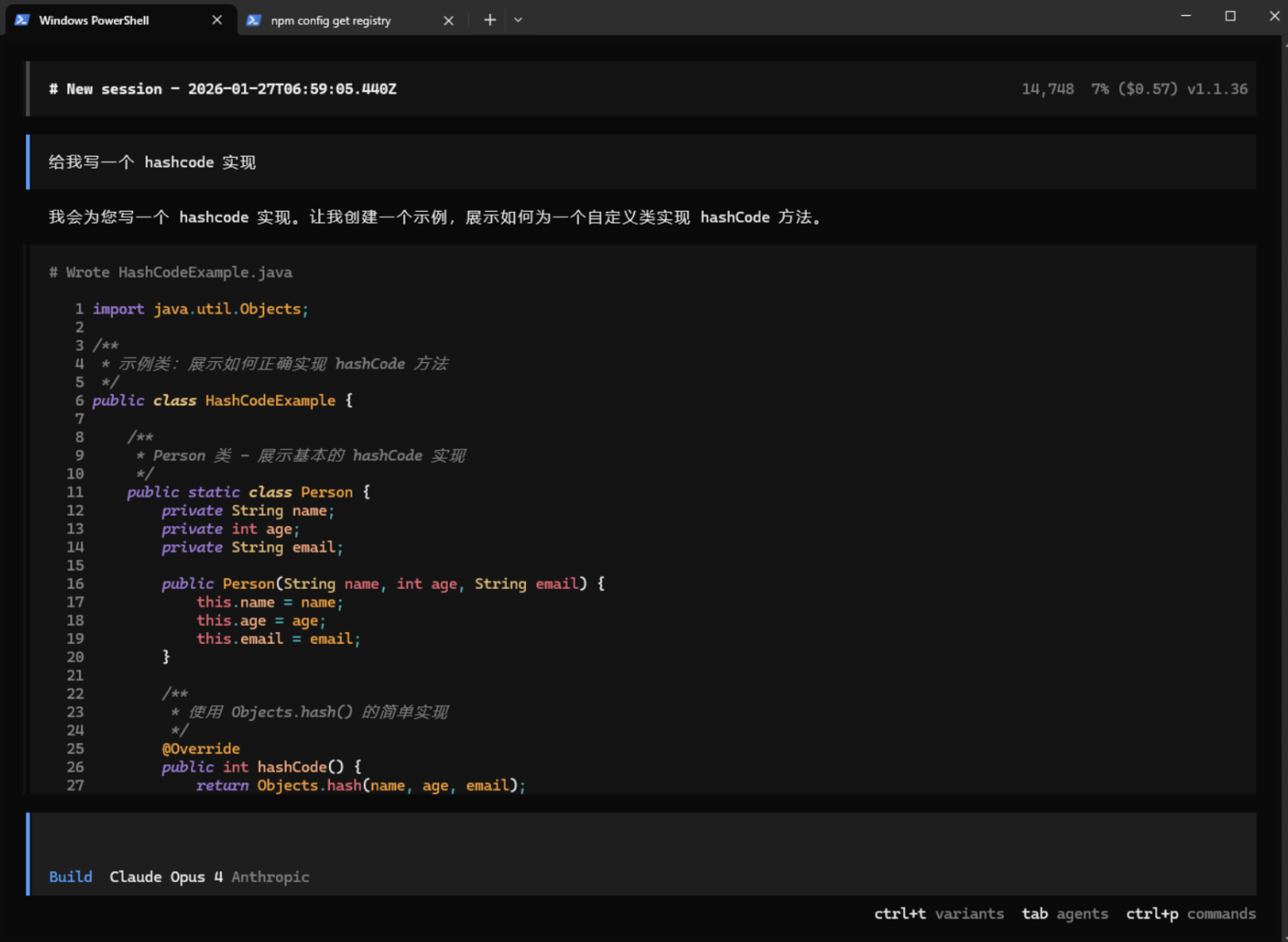Click line 11 'public static class Person {'
This screenshot has height=942, width=1288.
248,492
